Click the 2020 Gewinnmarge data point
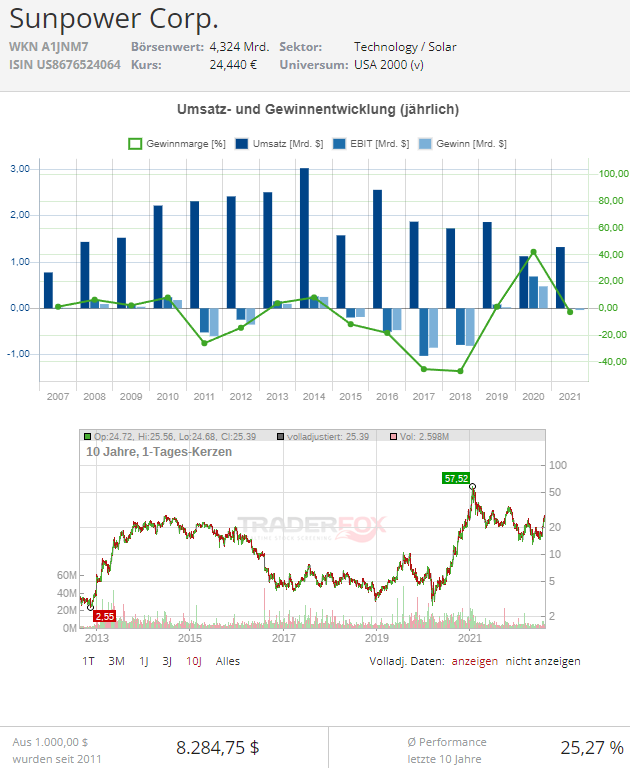This screenshot has height=768, width=630. 533,252
